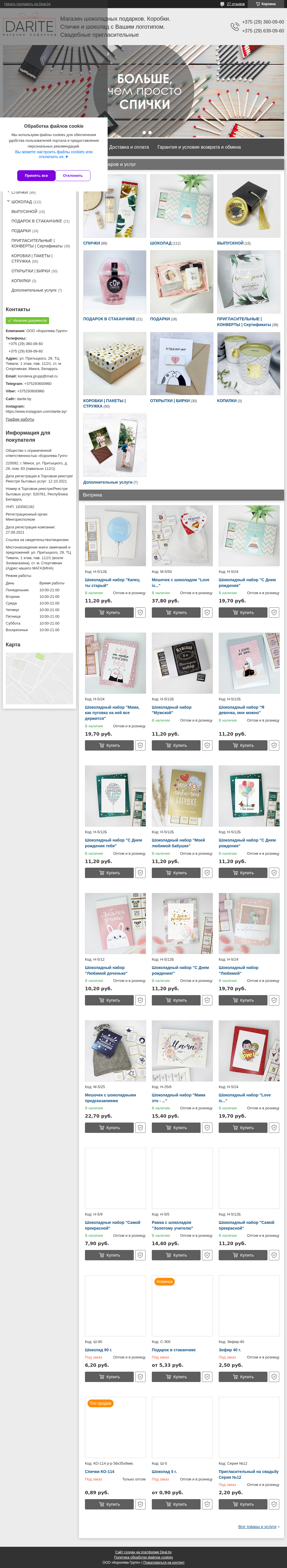Viewport: 287px width, 1568px height.
Task: Switch to the second banner slide dot
Action: (150, 132)
